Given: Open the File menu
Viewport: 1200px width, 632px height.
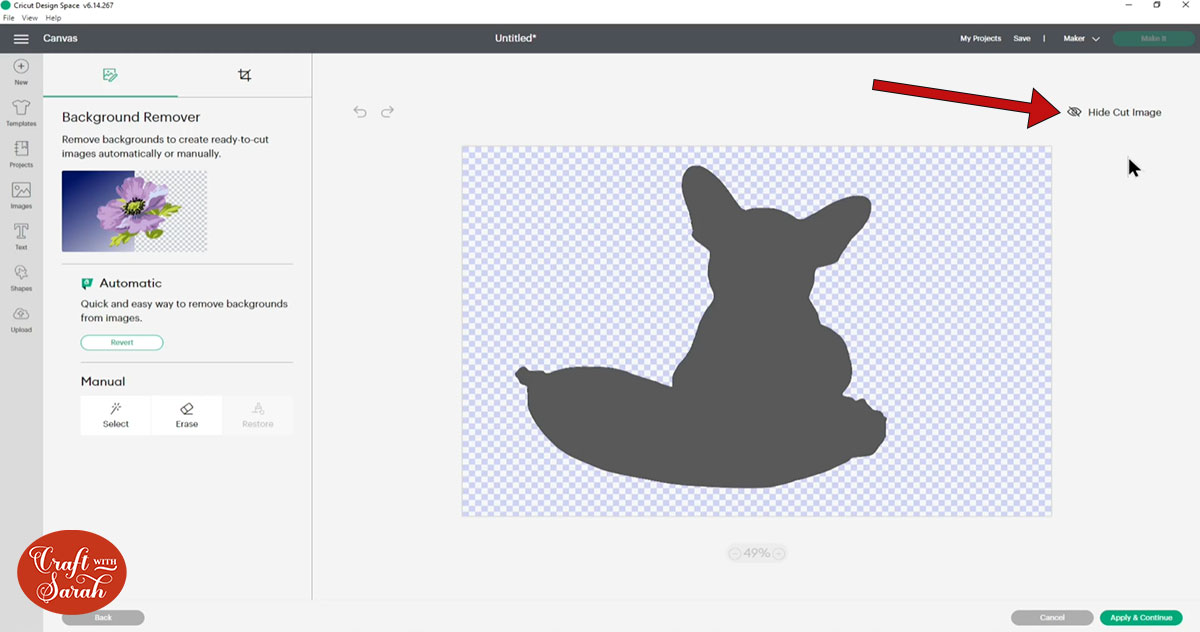Looking at the screenshot, I should pyautogui.click(x=9, y=18).
